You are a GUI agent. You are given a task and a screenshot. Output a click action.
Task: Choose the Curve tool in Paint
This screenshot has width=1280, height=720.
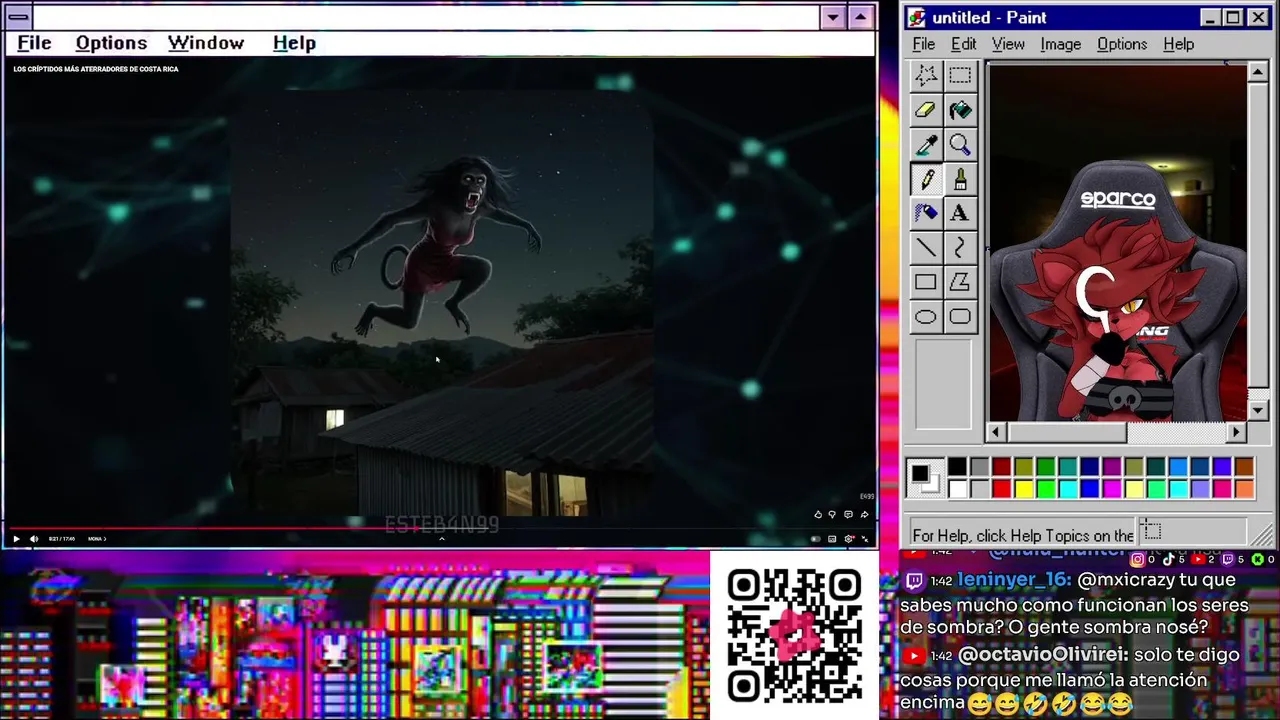[960, 248]
